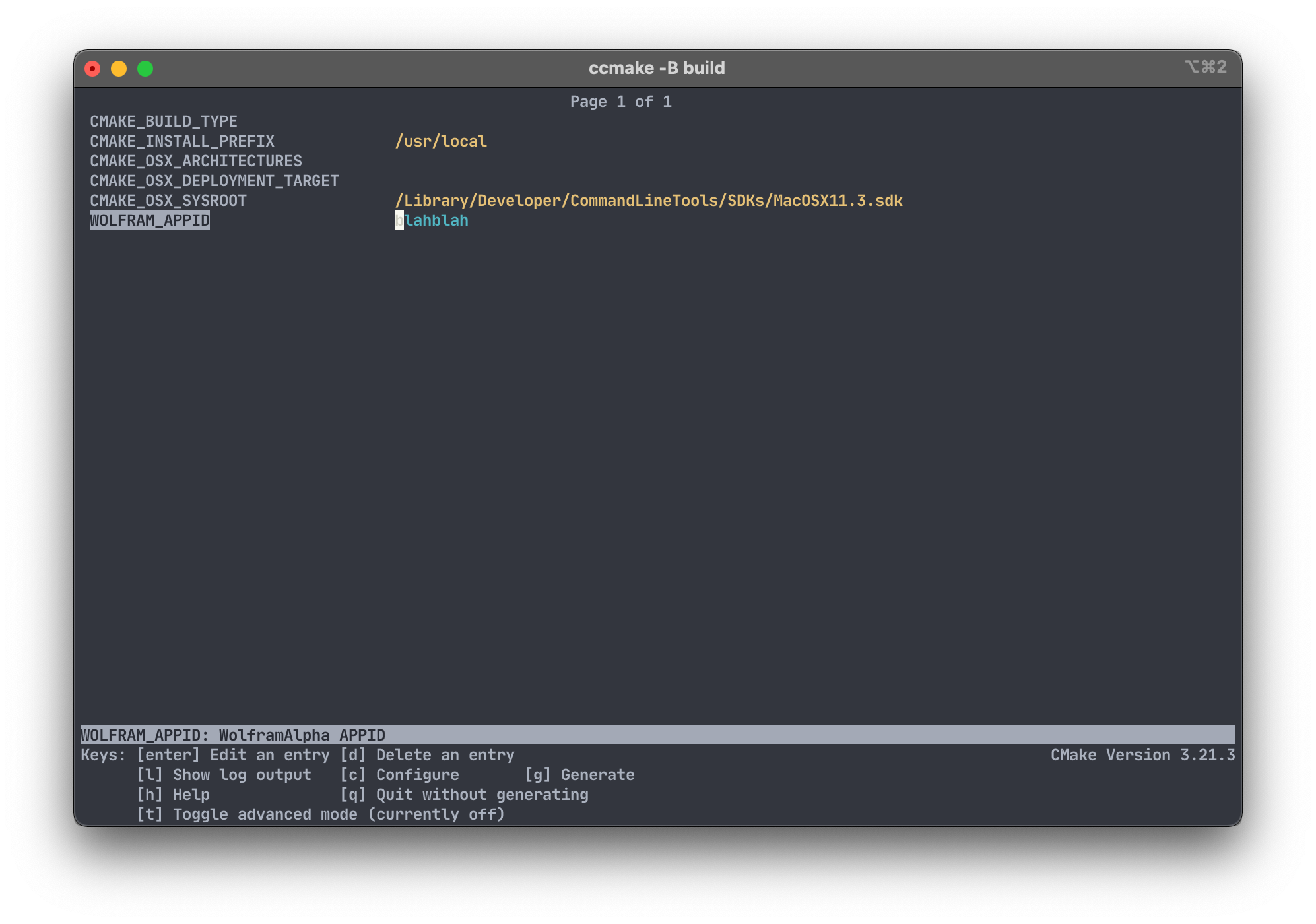Image resolution: width=1316 pixels, height=924 pixels.
Task: Click the [d] Delete an entry hint
Action: [x=427, y=755]
